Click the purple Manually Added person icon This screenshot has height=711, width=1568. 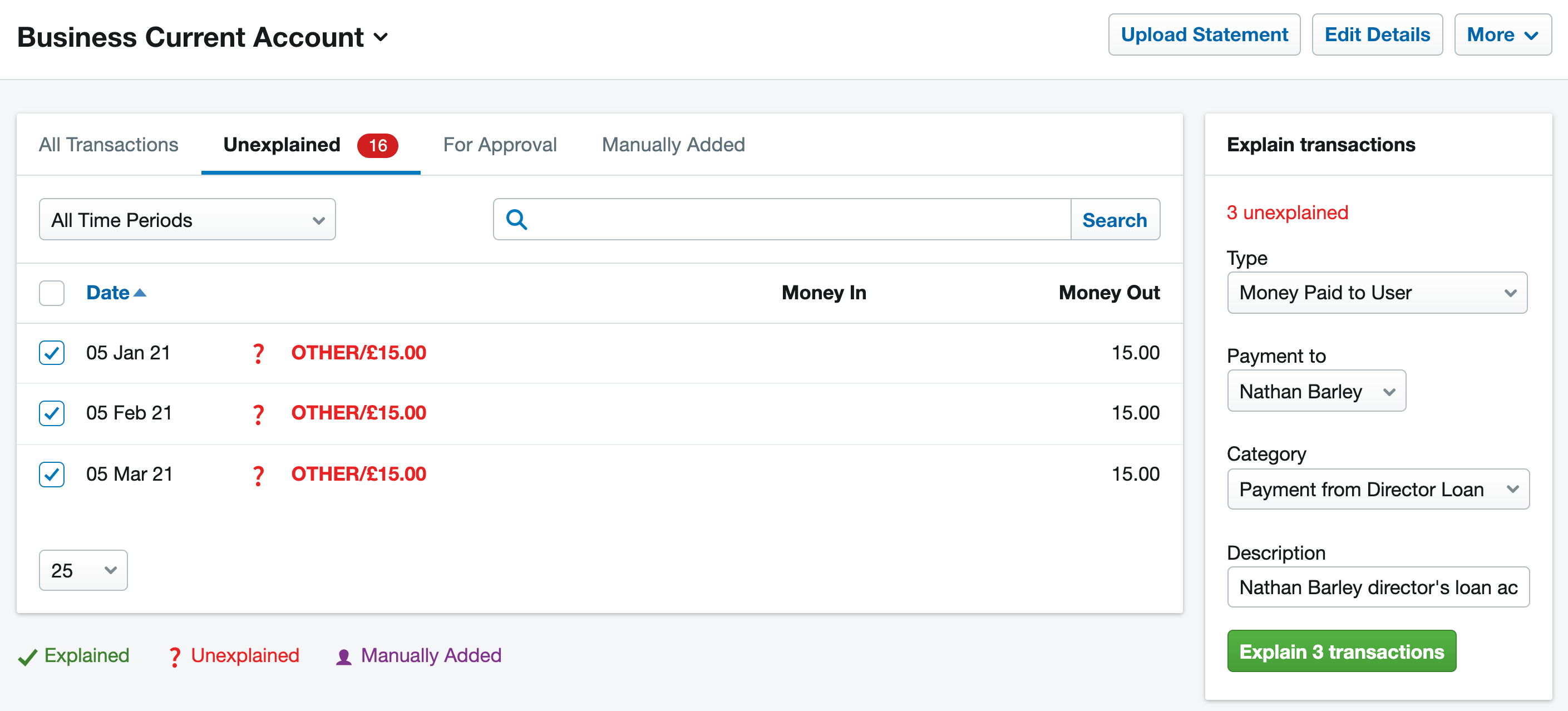click(343, 657)
